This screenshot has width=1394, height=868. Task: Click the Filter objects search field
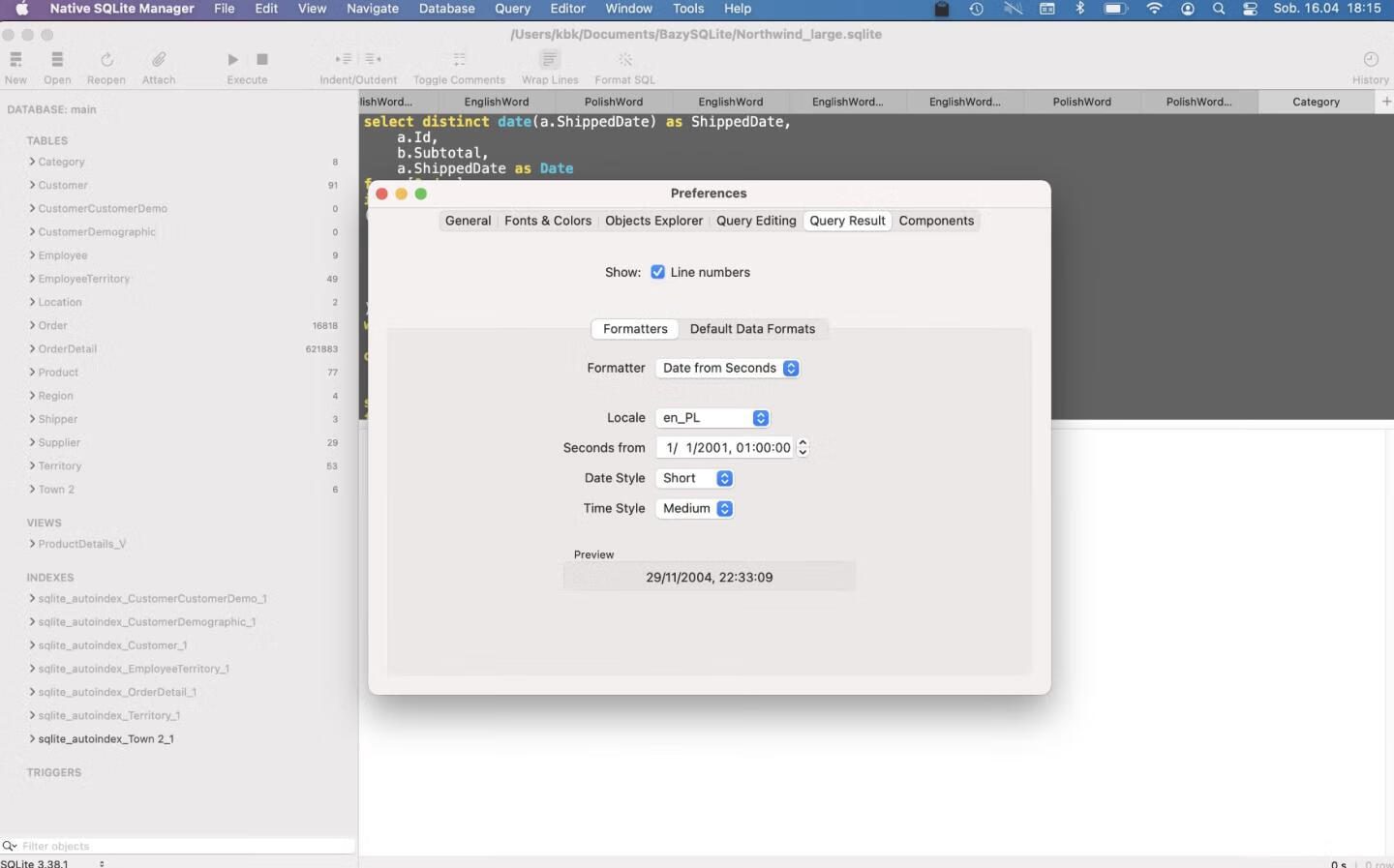(x=184, y=846)
